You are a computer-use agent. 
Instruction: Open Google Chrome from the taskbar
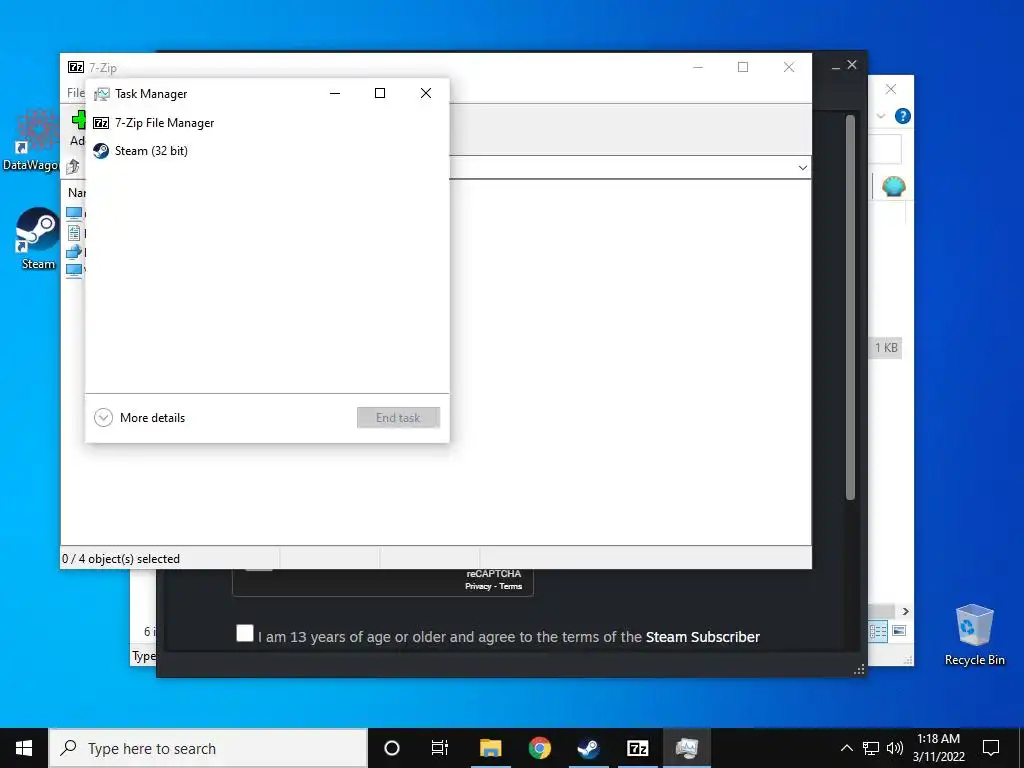pyautogui.click(x=539, y=748)
